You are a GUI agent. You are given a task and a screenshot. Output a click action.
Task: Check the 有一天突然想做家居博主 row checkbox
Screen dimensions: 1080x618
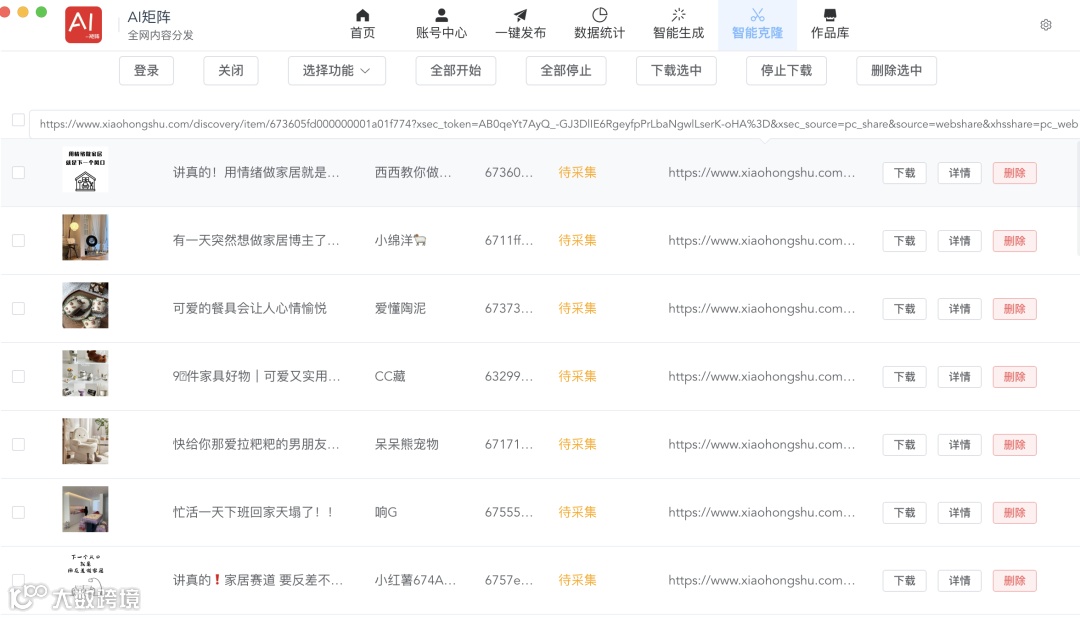(19, 240)
